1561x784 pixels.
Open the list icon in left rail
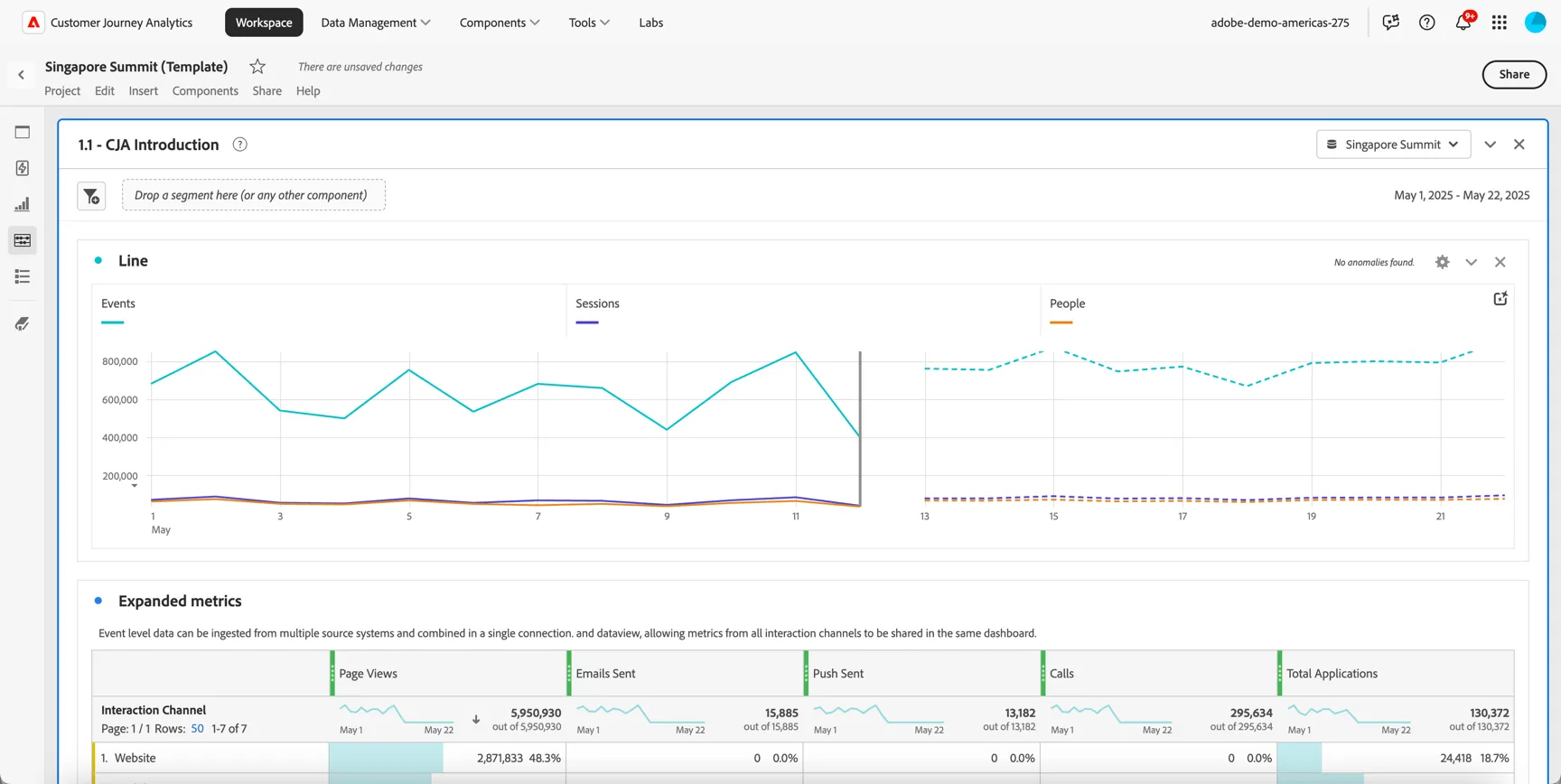click(x=23, y=276)
